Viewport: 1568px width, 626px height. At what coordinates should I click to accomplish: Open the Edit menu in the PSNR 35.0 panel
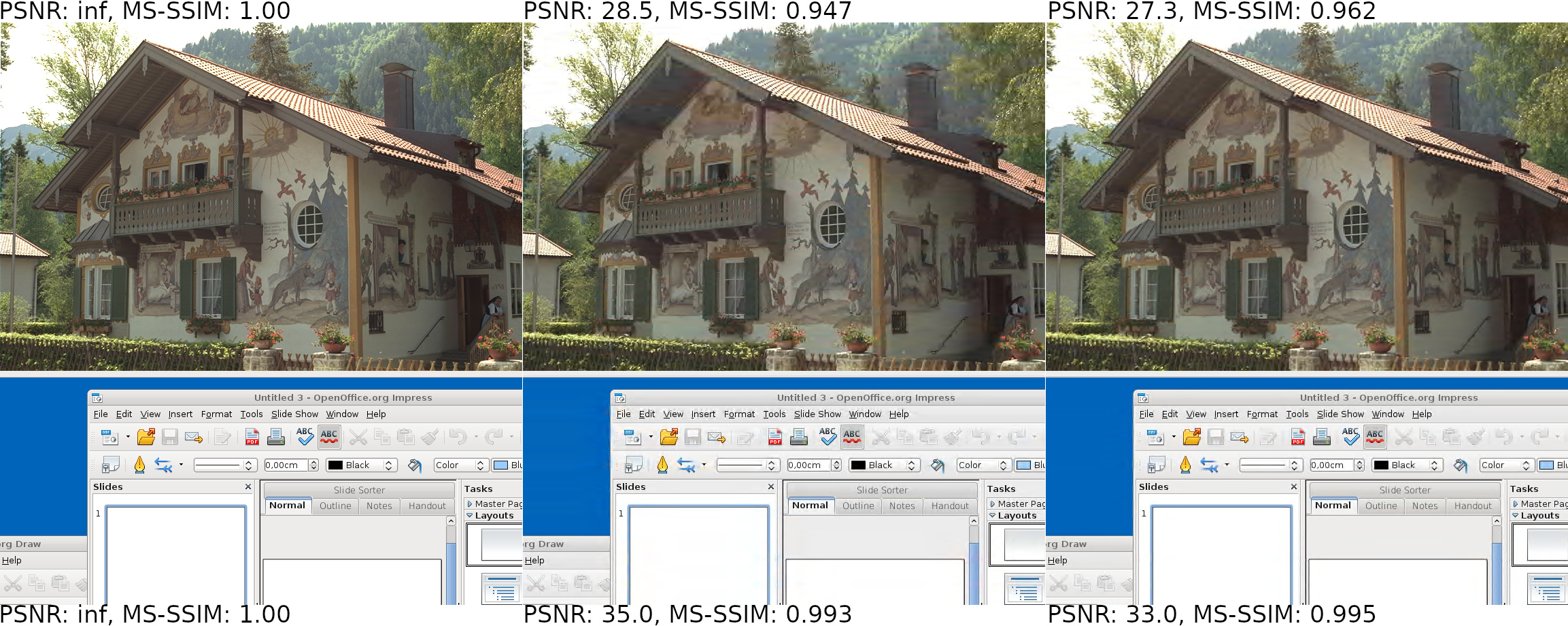pos(647,414)
